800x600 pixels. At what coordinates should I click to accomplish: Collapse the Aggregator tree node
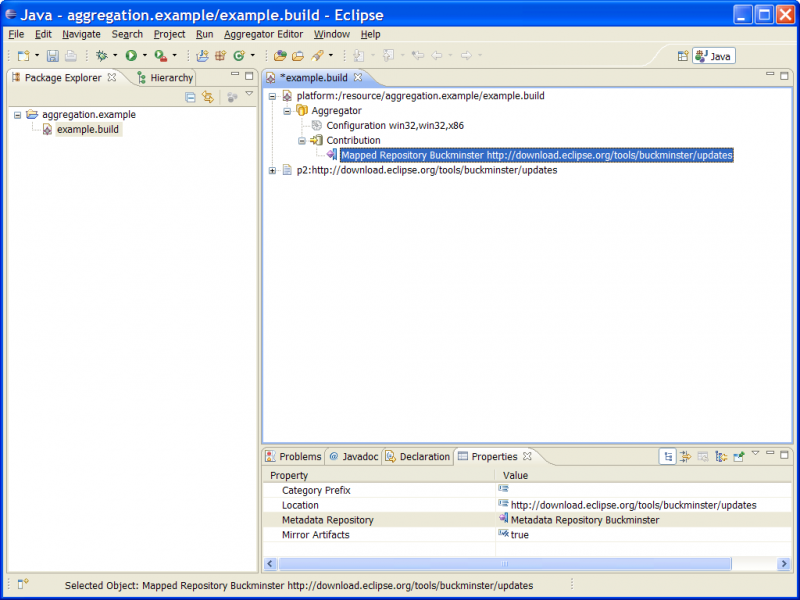coord(287,111)
